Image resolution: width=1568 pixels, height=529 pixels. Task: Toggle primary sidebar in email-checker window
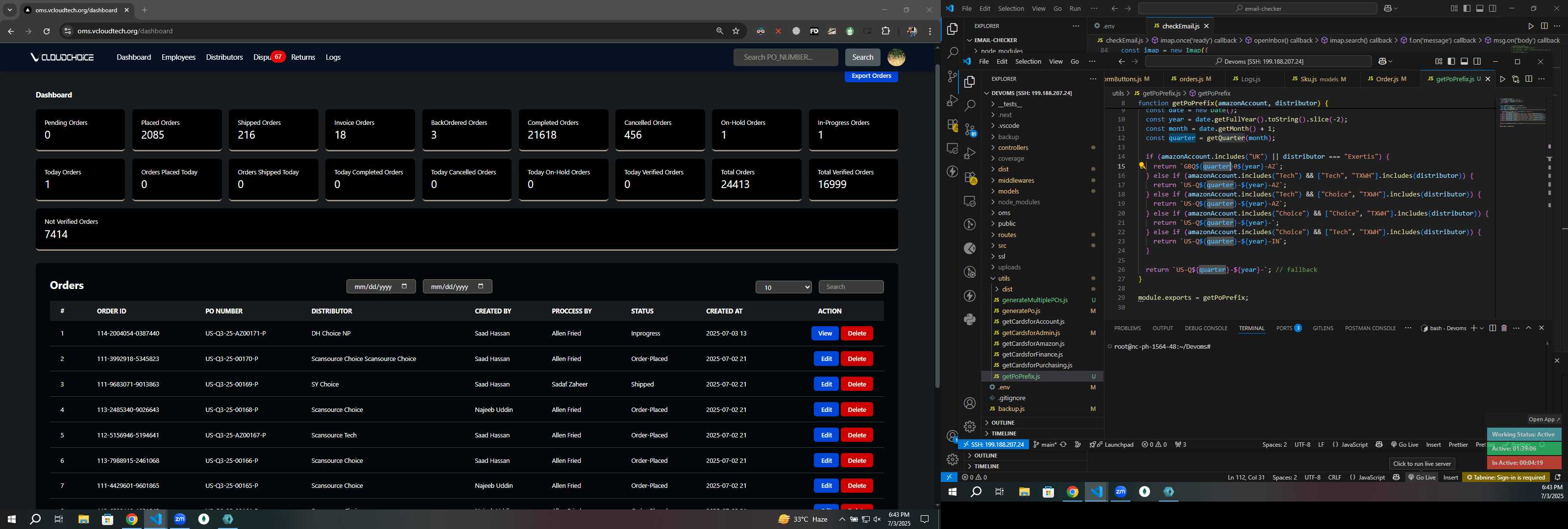click(1468, 8)
